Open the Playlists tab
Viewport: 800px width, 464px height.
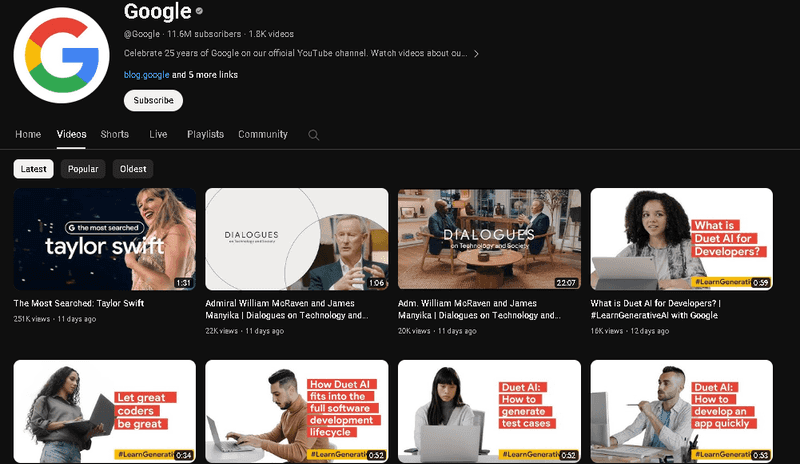coord(205,134)
